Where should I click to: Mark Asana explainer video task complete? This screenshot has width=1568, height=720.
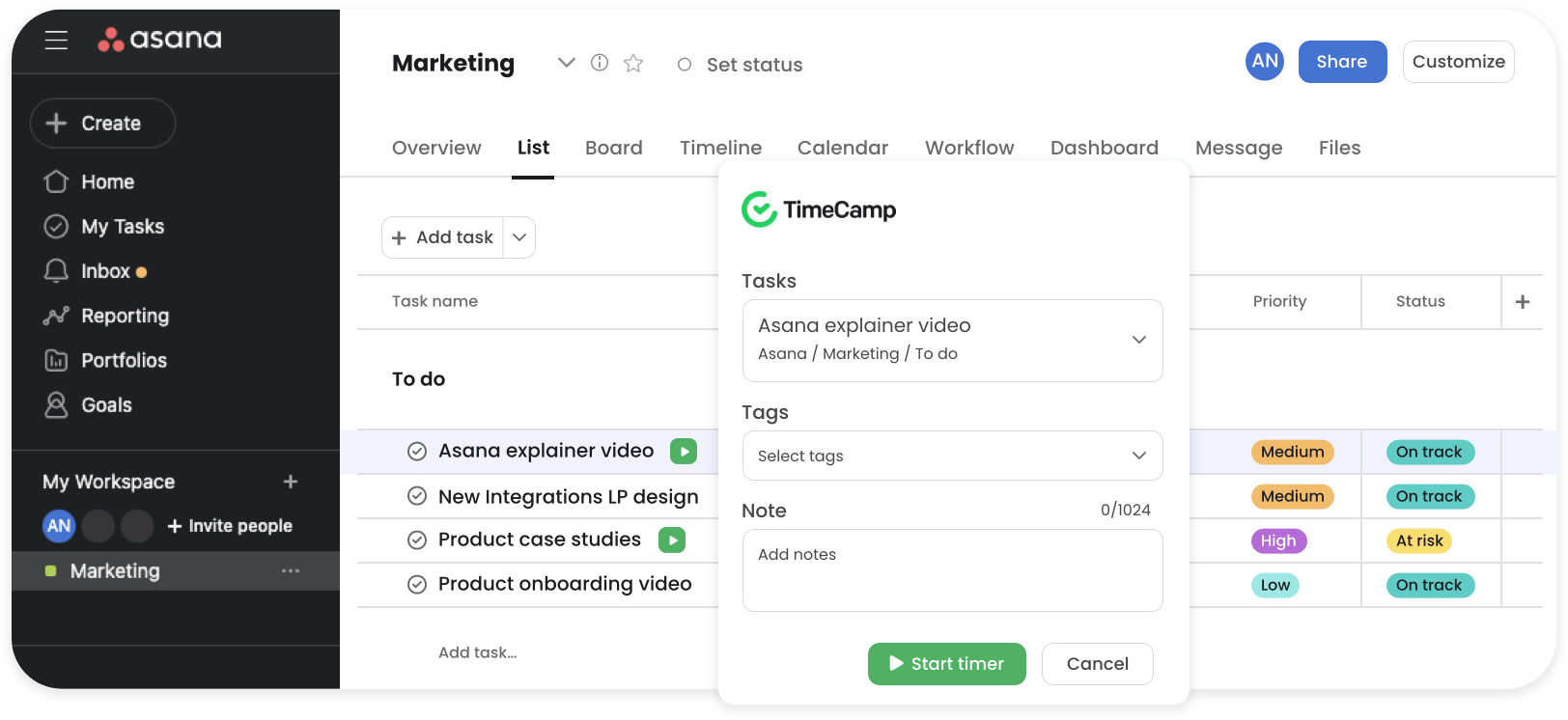click(x=417, y=452)
